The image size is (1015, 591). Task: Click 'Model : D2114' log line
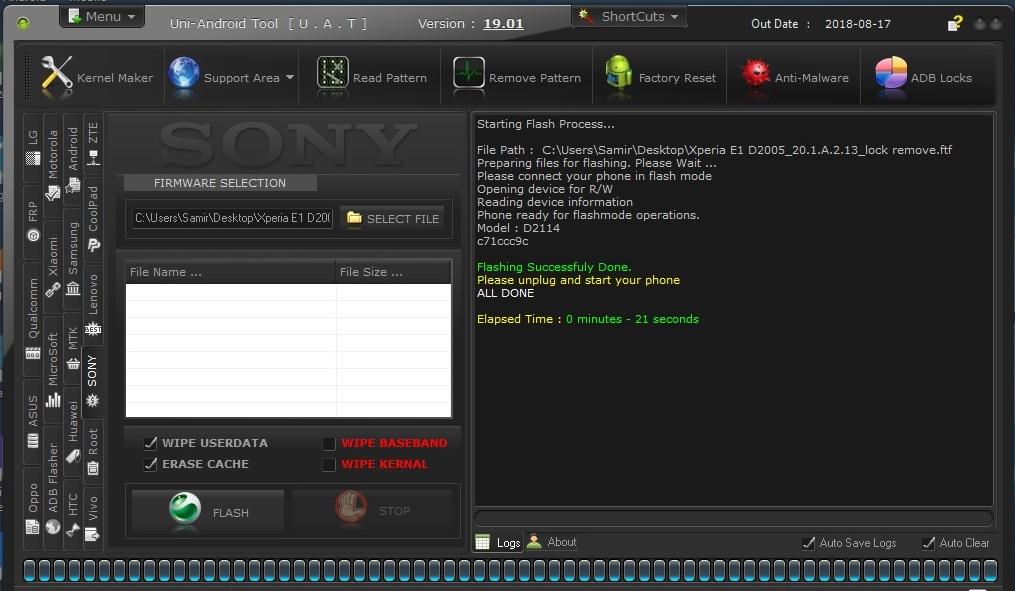519,228
